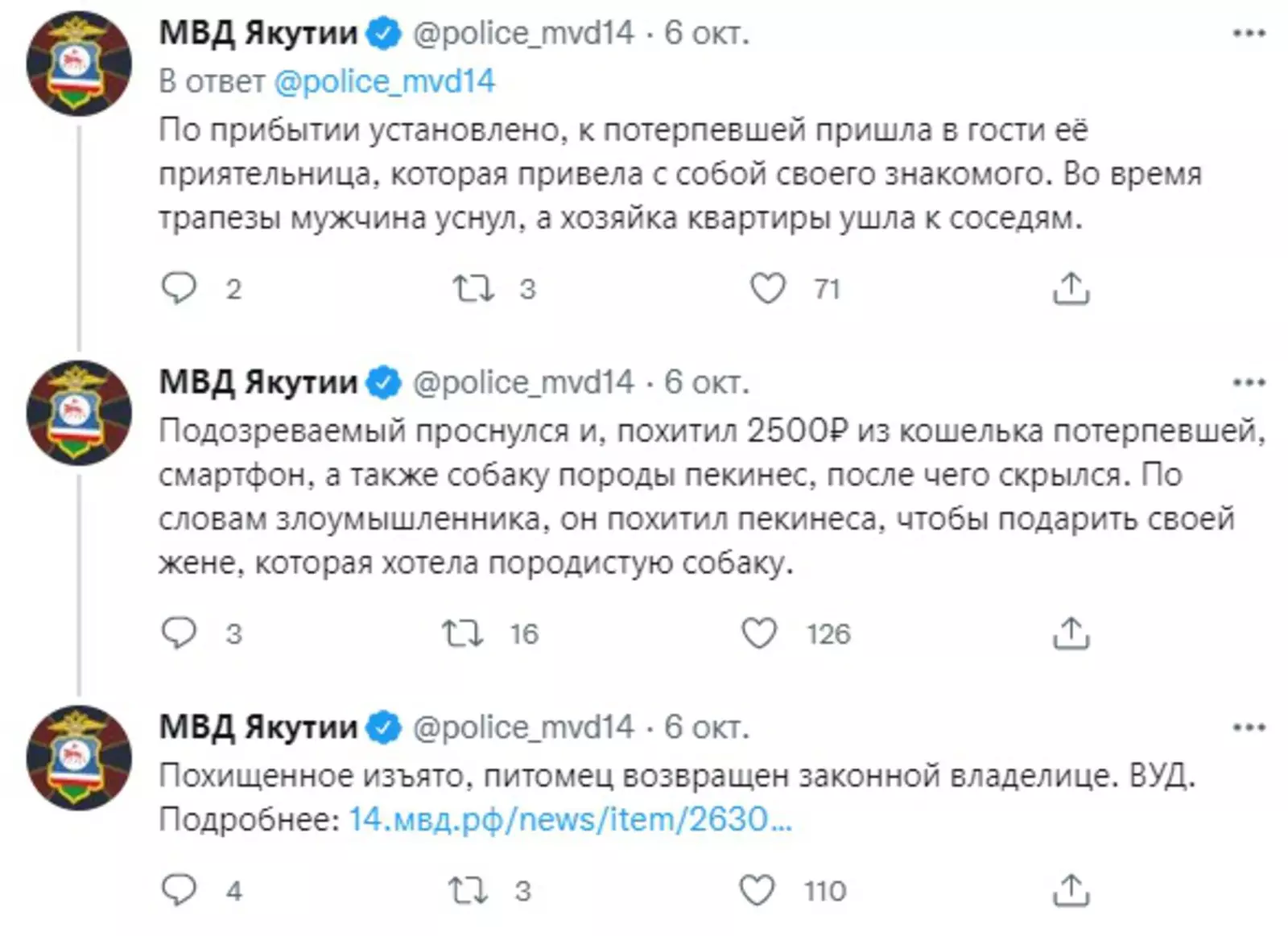Share the last tweet with the news link
1288x936 pixels.
pyautogui.click(x=1071, y=890)
